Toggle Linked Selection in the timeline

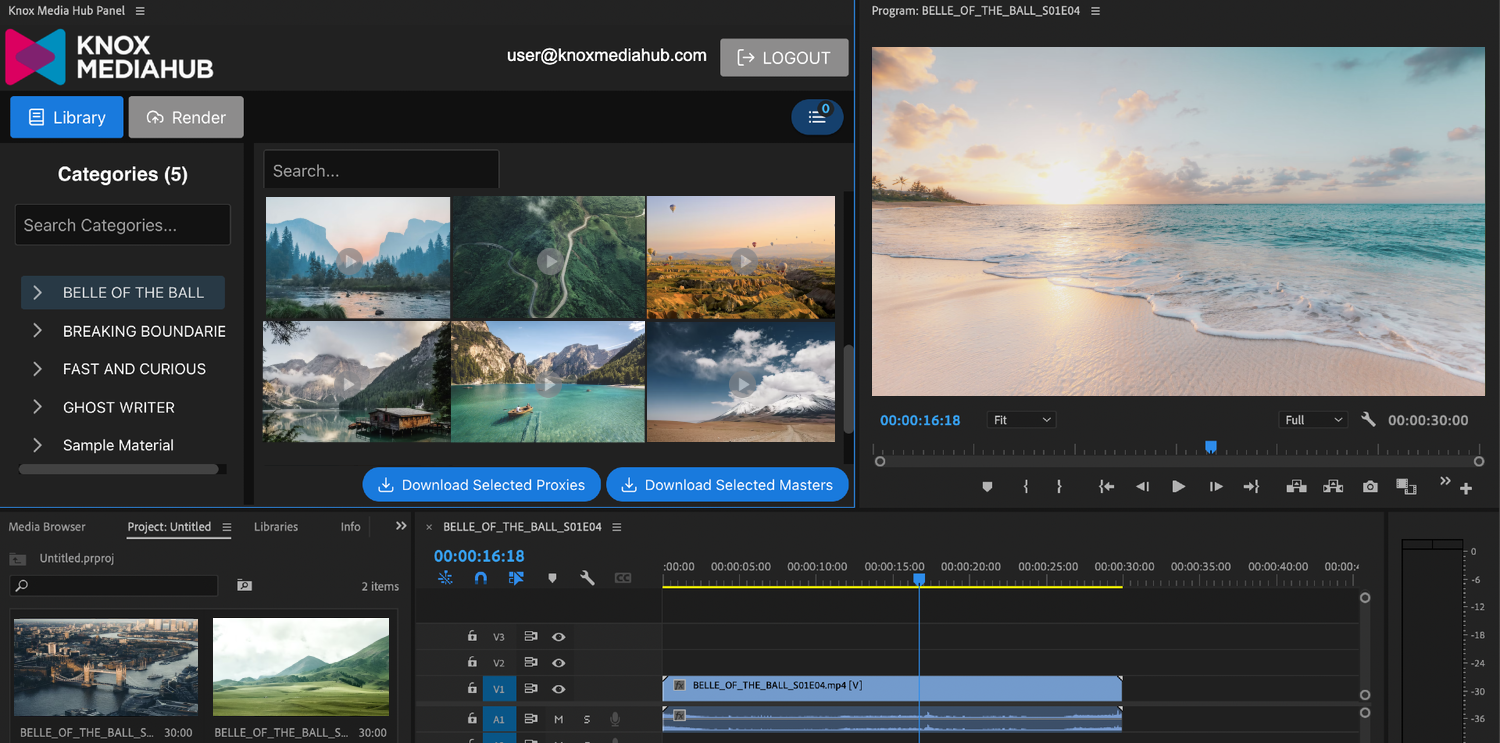coord(516,578)
